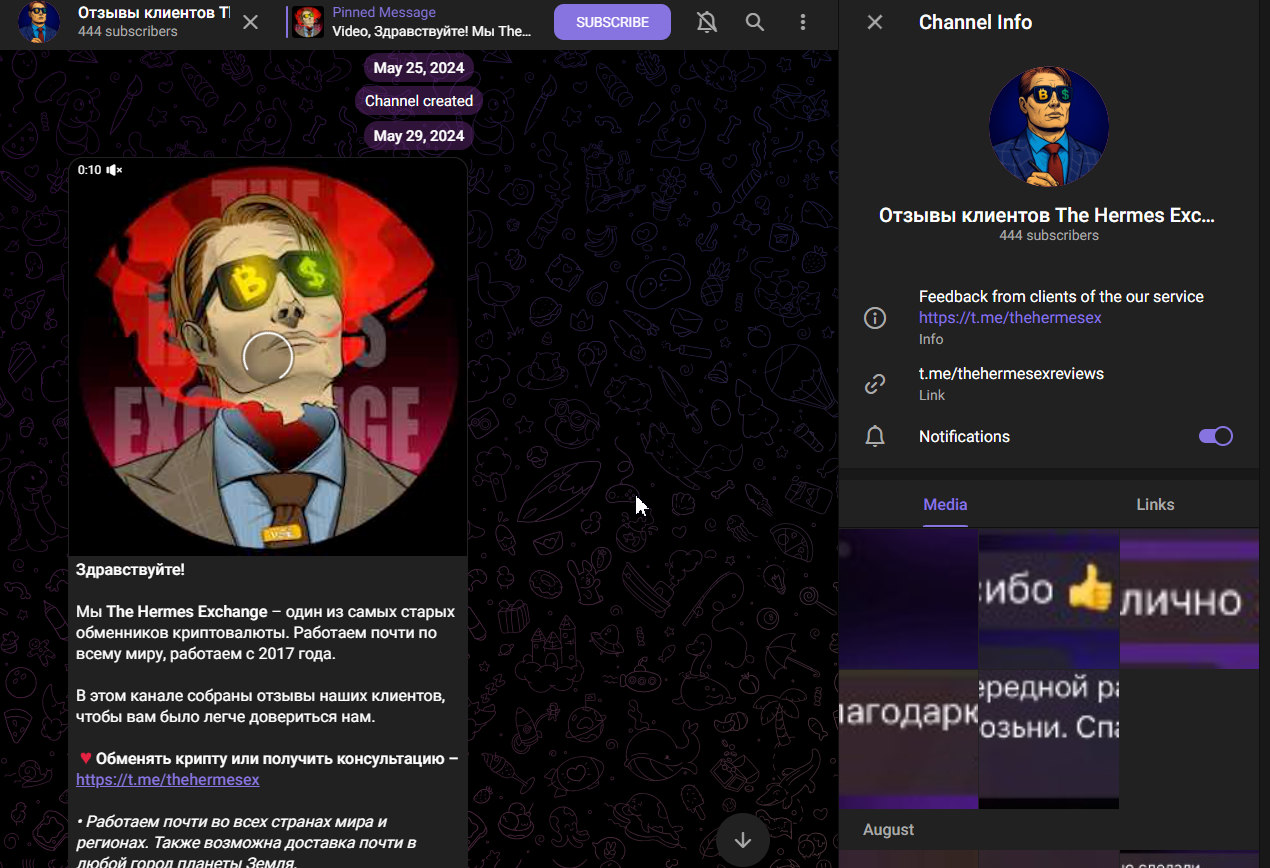The height and width of the screenshot is (868, 1270).
Task: Unmute the video via the speaker icon
Action: point(115,170)
